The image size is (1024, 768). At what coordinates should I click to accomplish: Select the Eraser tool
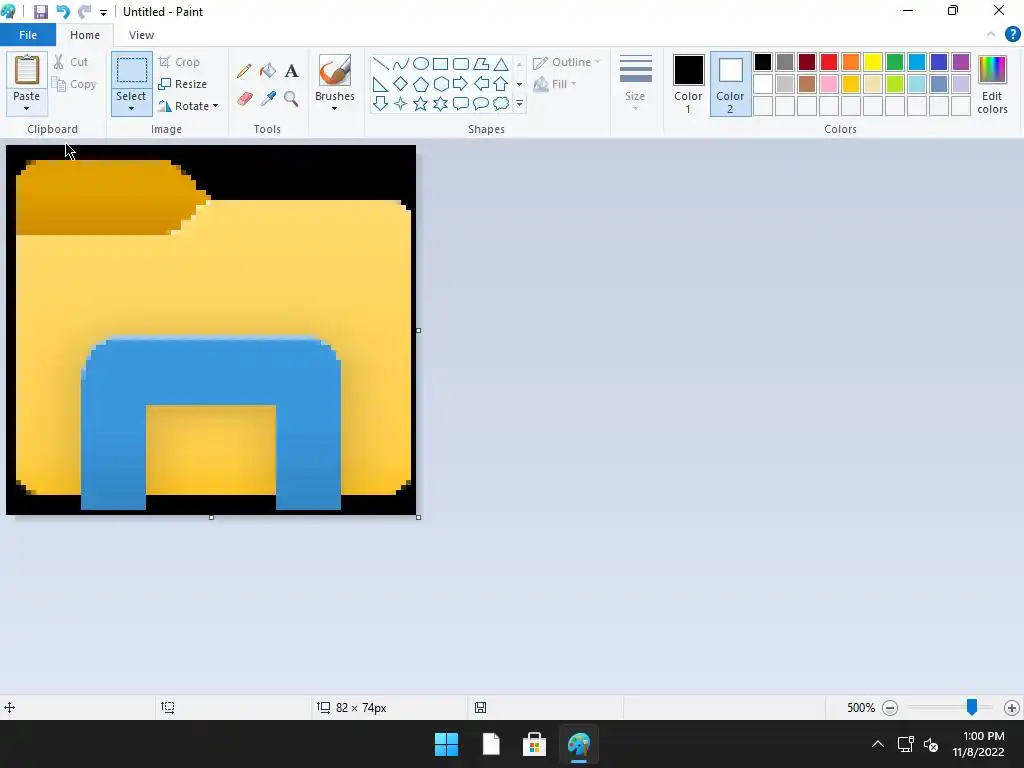pos(244,99)
